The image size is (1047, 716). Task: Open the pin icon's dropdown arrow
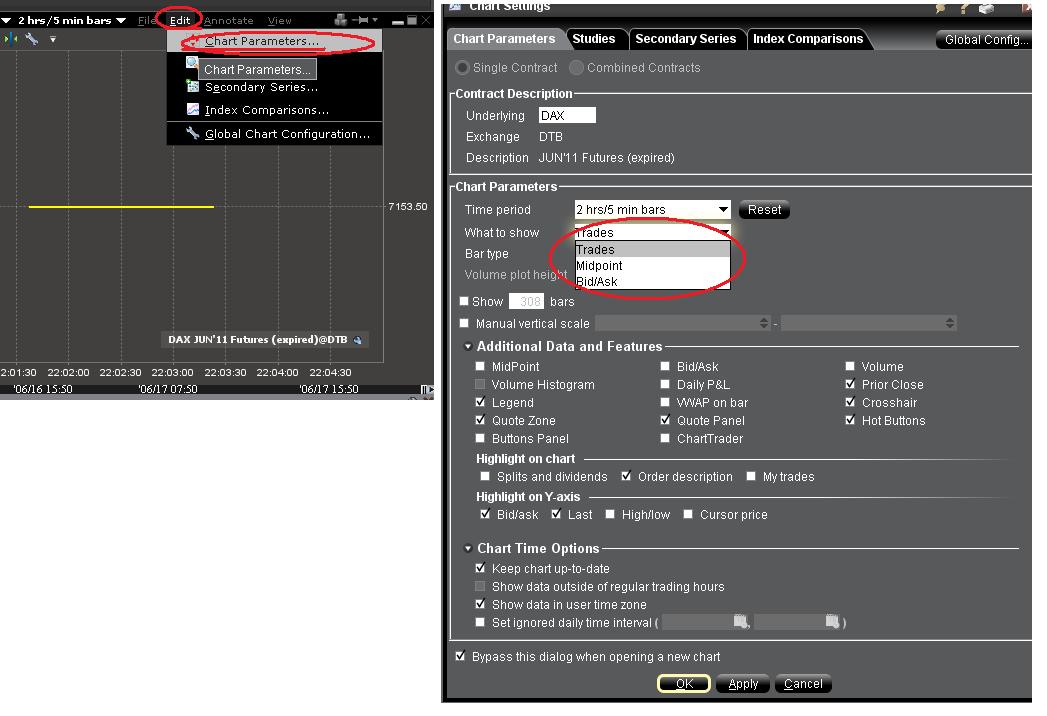pyautogui.click(x=375, y=20)
